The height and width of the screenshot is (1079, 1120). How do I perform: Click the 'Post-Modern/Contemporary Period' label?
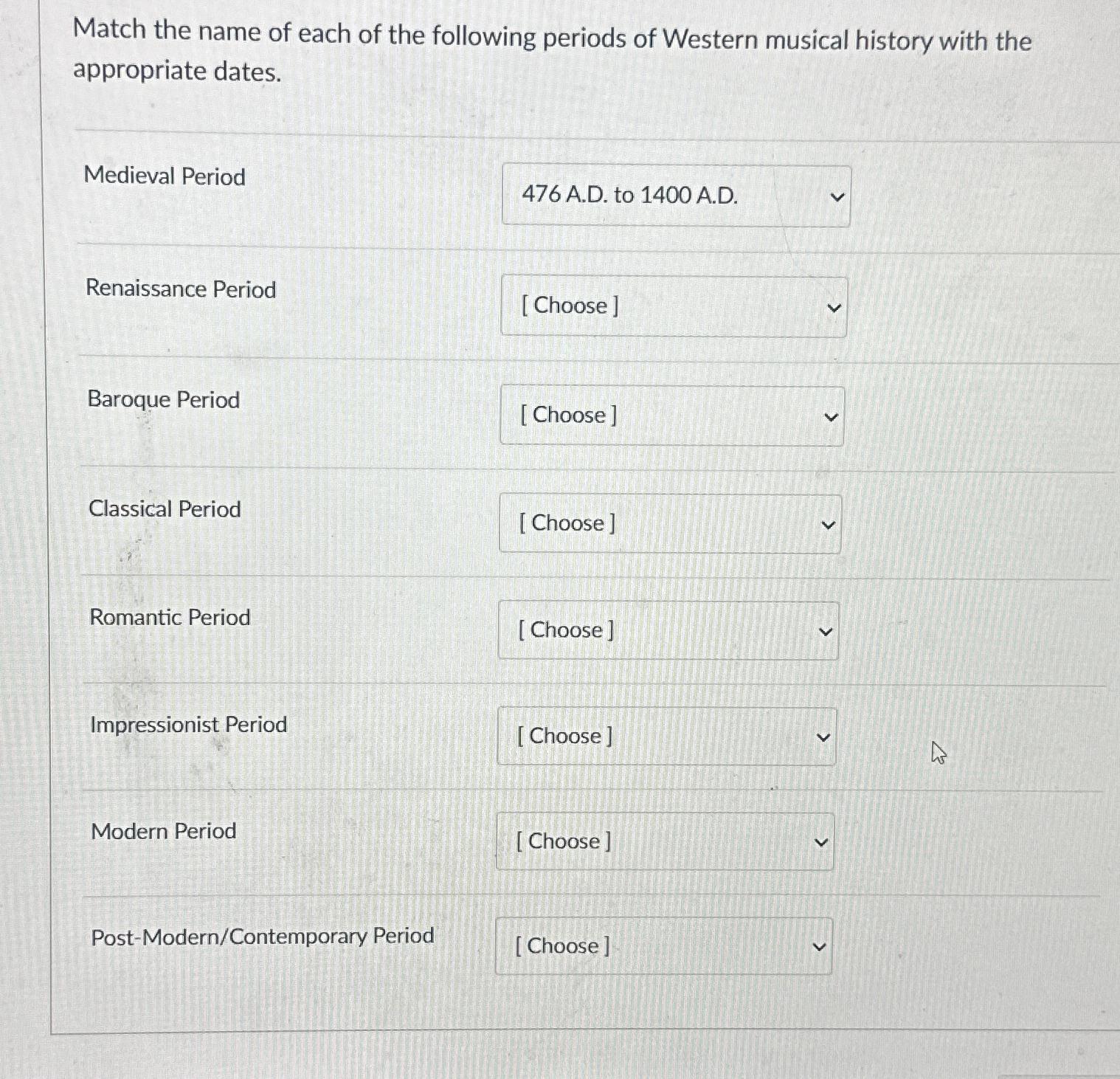pos(262,935)
